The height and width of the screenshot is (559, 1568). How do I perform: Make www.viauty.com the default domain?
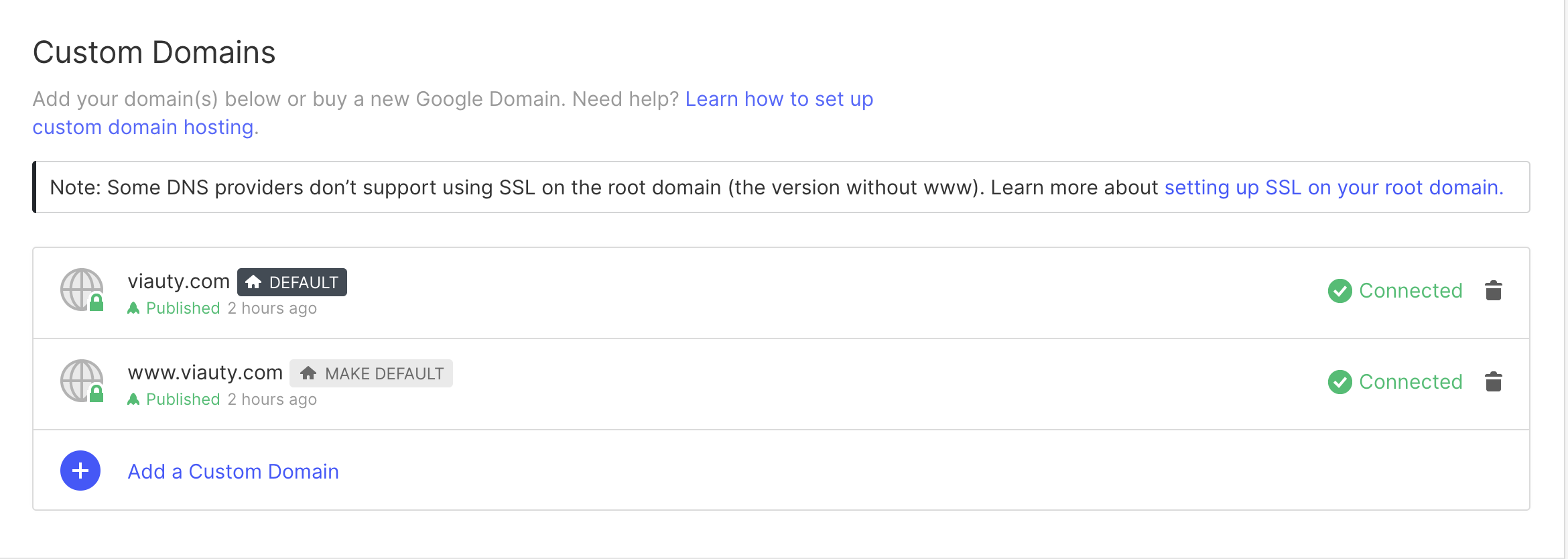(x=371, y=373)
